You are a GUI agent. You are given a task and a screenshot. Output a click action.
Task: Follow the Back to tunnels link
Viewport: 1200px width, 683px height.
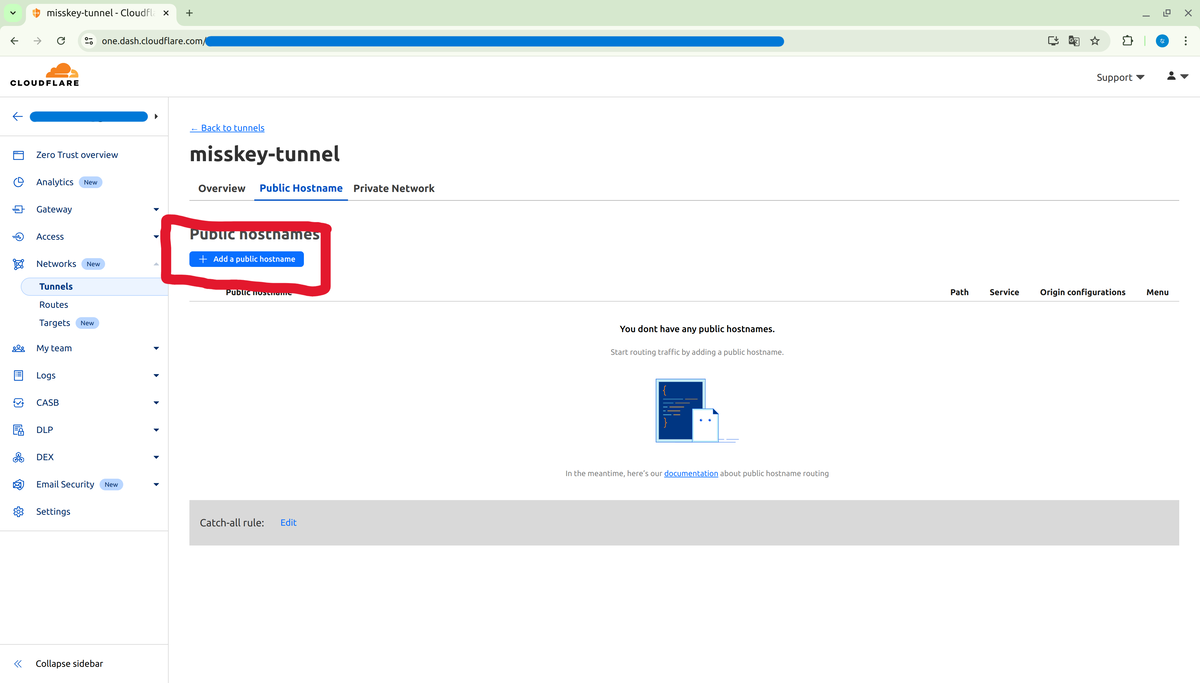click(227, 128)
